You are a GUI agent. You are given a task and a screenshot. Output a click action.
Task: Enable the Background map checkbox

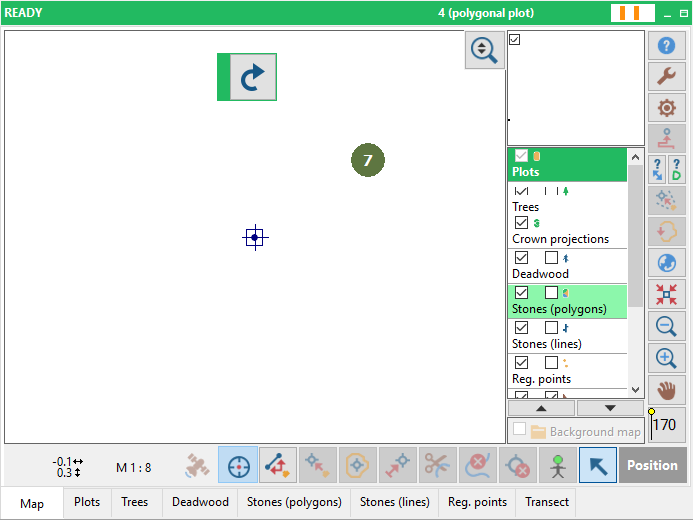tap(519, 429)
